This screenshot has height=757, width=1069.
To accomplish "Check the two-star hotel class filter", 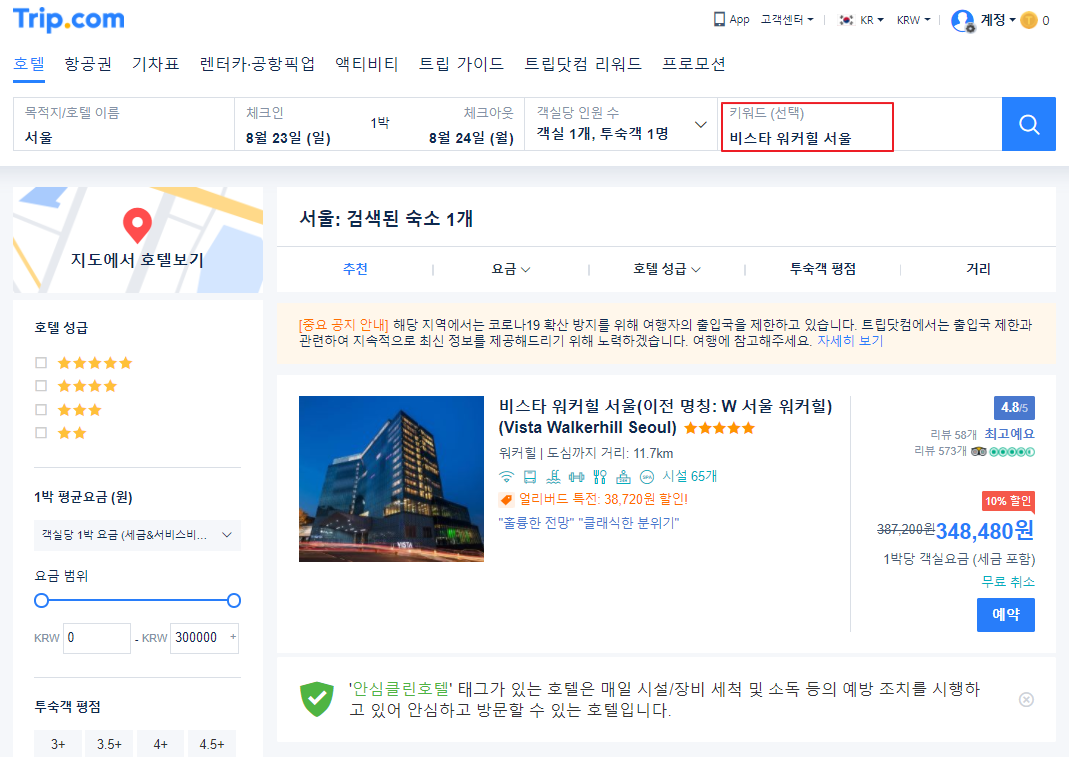I will (x=41, y=432).
